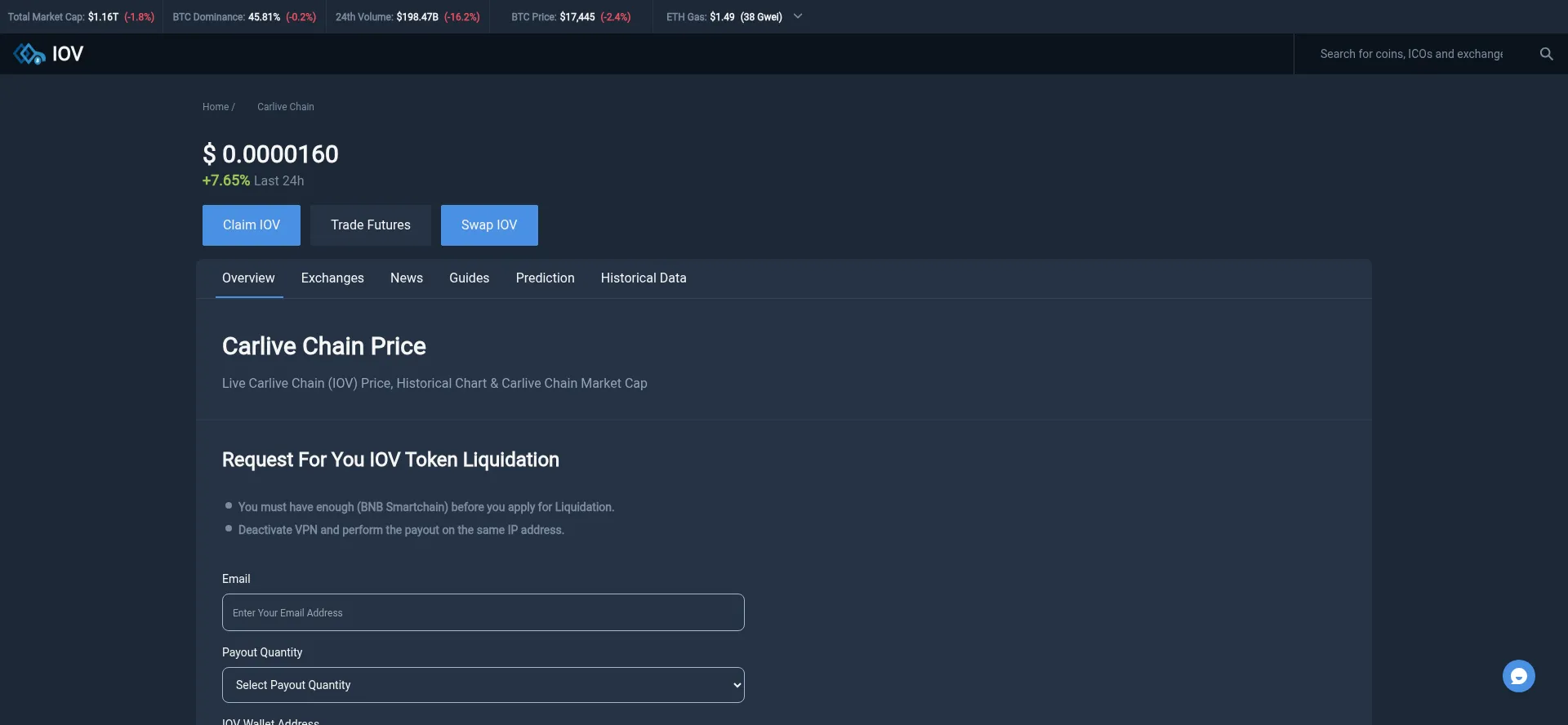This screenshot has height=725, width=1568.
Task: Click the Claim IOV button
Action: (252, 225)
